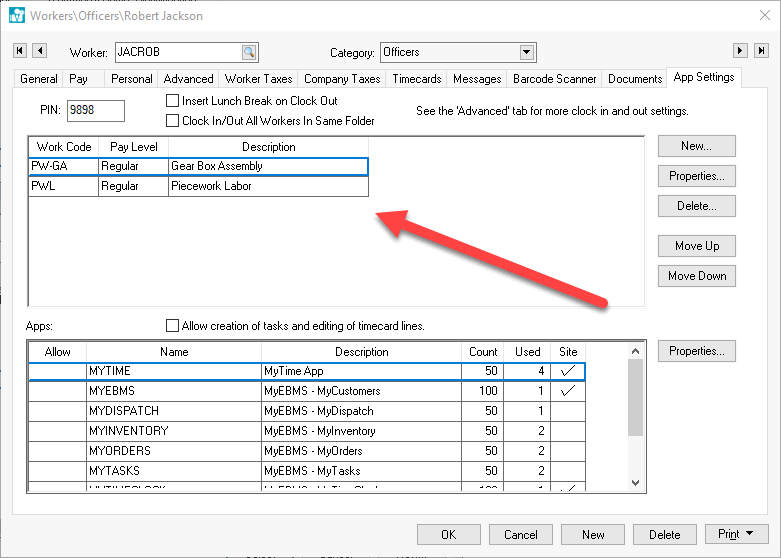Click the PIN input field
Image resolution: width=781 pixels, height=558 pixels.
[x=95, y=111]
